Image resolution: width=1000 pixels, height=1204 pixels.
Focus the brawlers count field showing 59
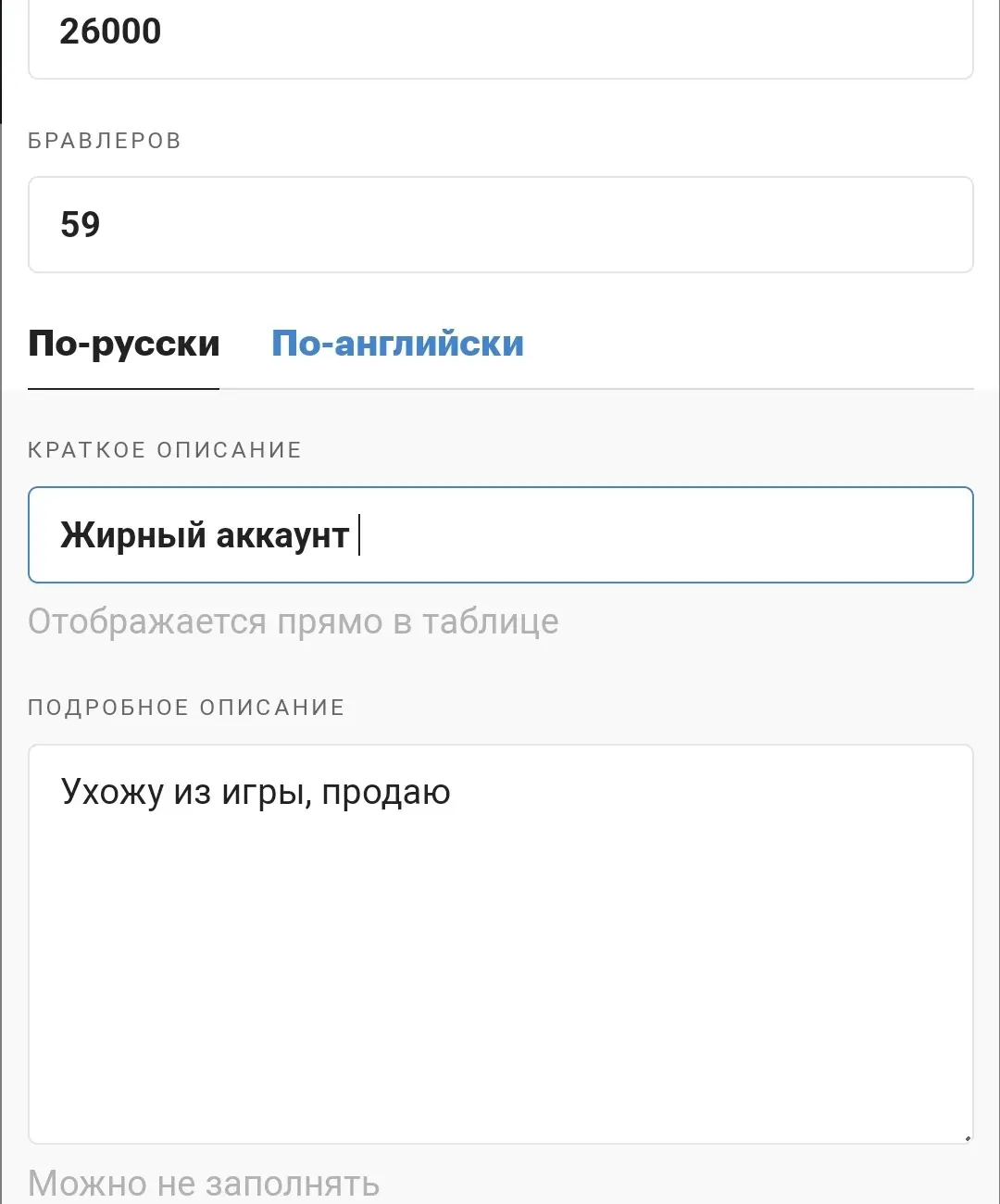500,224
